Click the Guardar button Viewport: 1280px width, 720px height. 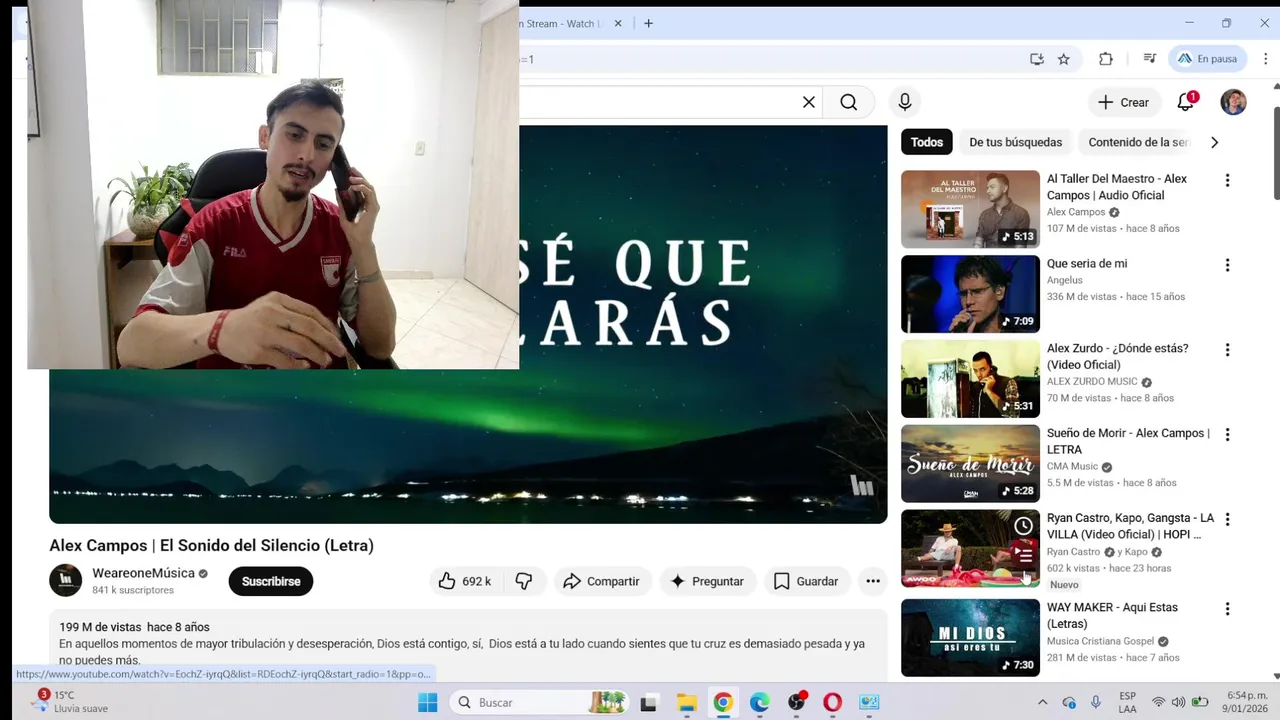(x=806, y=581)
